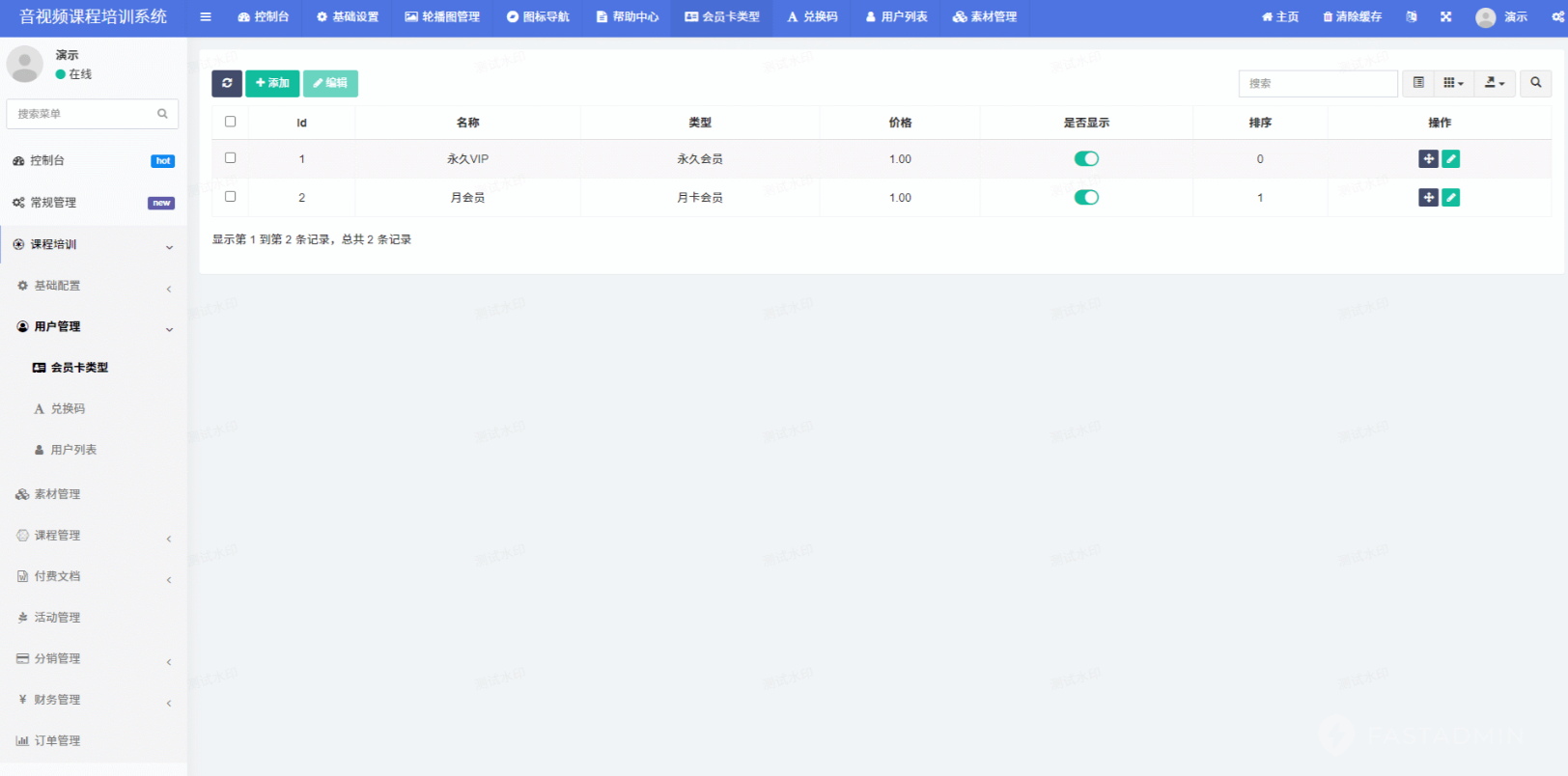Click the green 添加 button
This screenshot has height=776, width=1568.
[x=272, y=83]
